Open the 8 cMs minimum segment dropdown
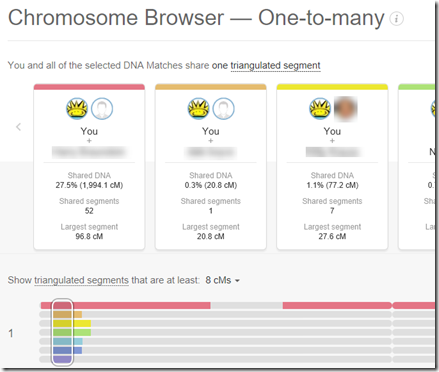Screen dimensions: 439x372 pyautogui.click(x=222, y=280)
